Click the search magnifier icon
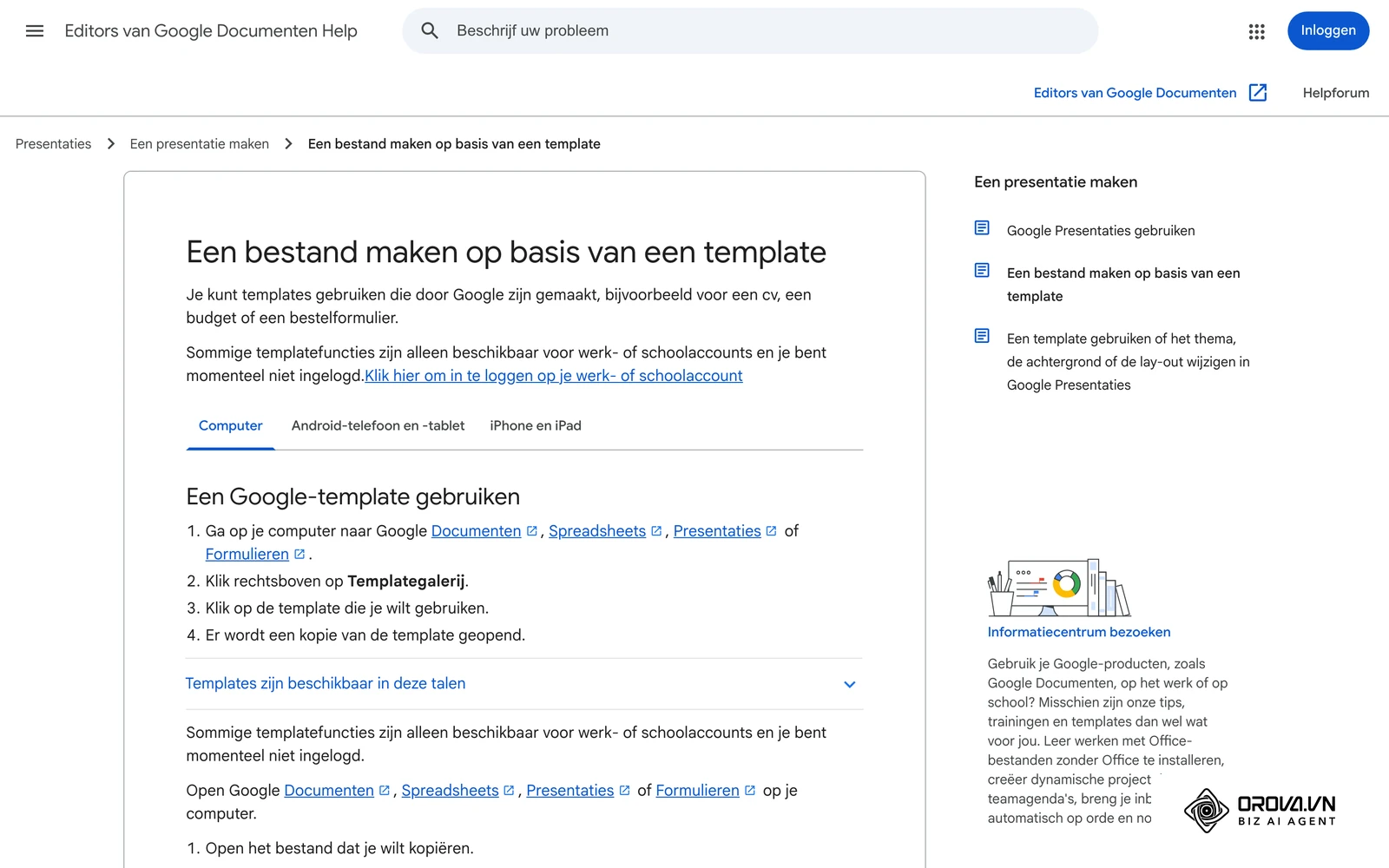1389x868 pixels. 430,31
